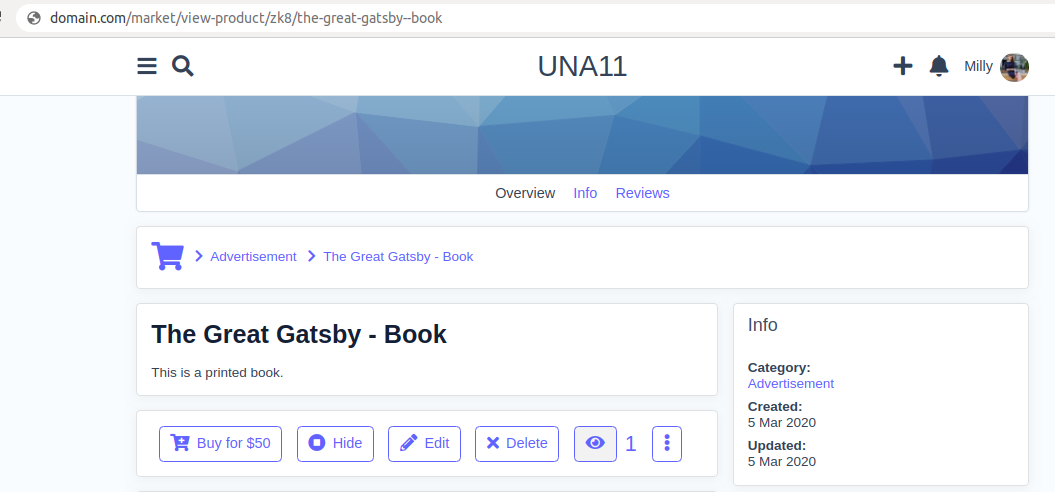
Task: Open the notifications bell
Action: pos(938,66)
